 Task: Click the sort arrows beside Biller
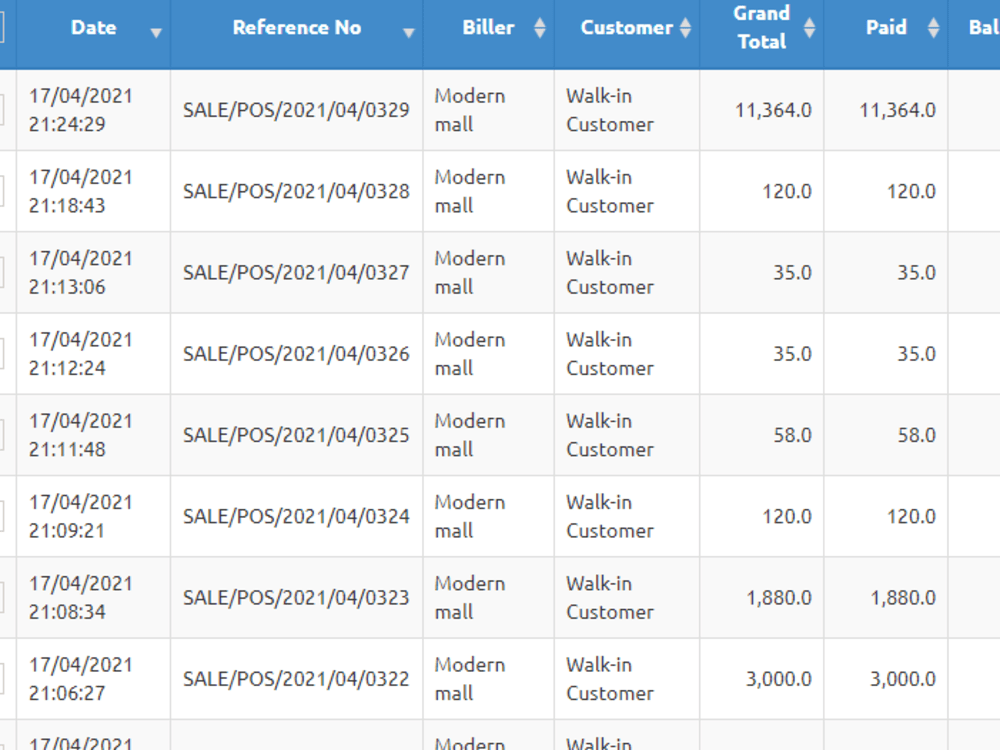pyautogui.click(x=540, y=27)
